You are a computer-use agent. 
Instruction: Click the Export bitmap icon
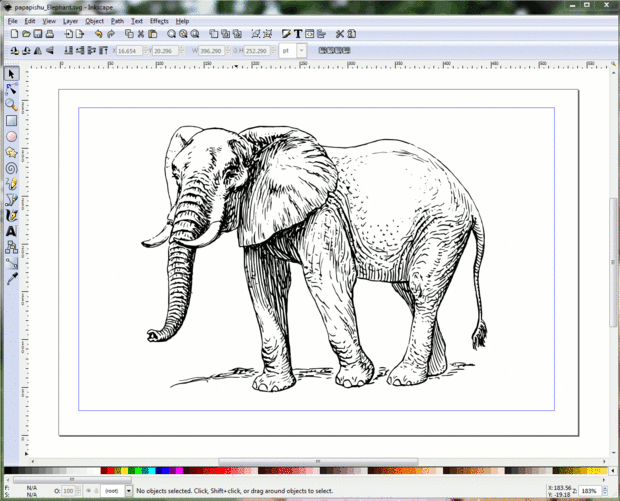pyautogui.click(x=80, y=34)
